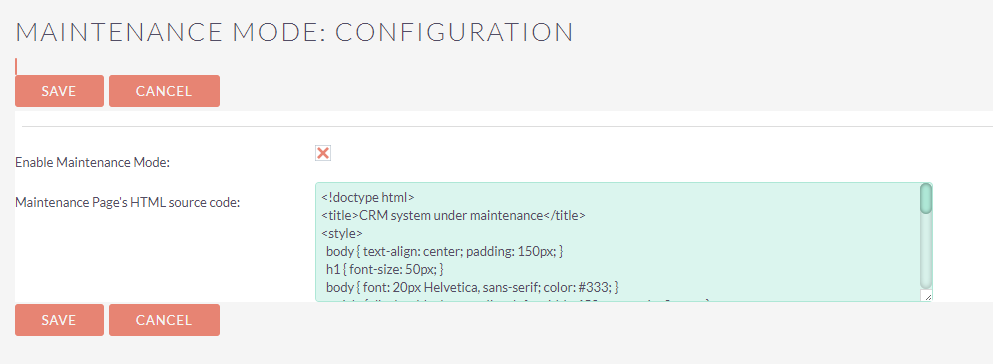Click the top SAVE button
The width and height of the screenshot is (993, 364).
coord(60,91)
